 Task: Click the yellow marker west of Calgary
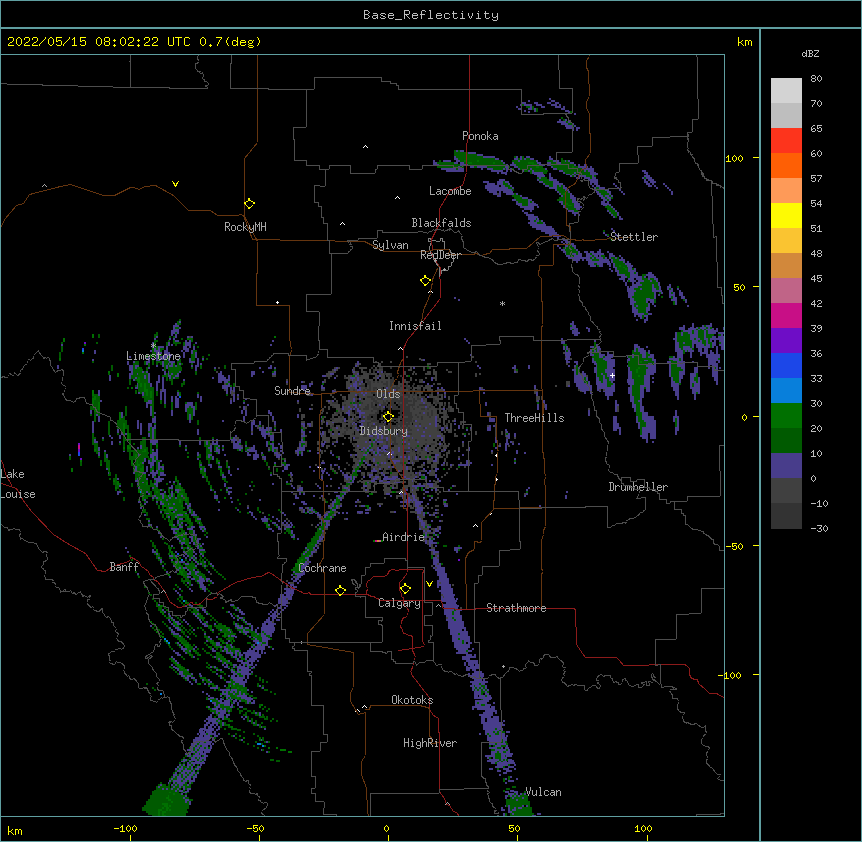340,590
